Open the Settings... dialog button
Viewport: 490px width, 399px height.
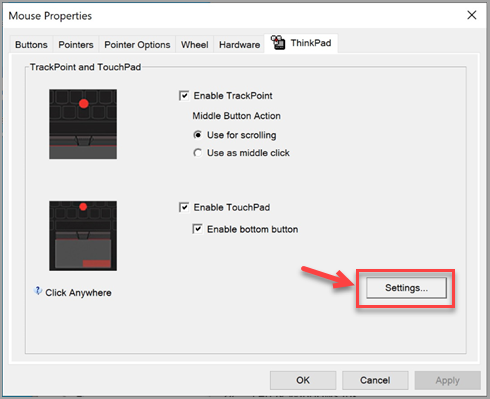(406, 288)
